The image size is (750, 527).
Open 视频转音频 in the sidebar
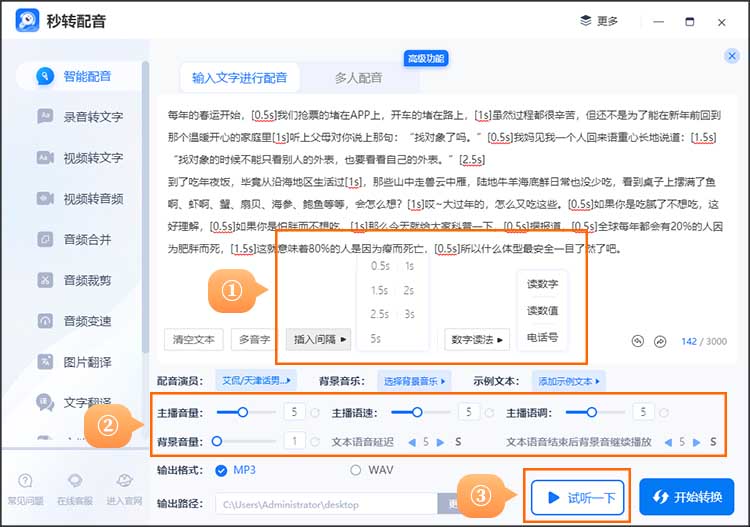(79, 198)
